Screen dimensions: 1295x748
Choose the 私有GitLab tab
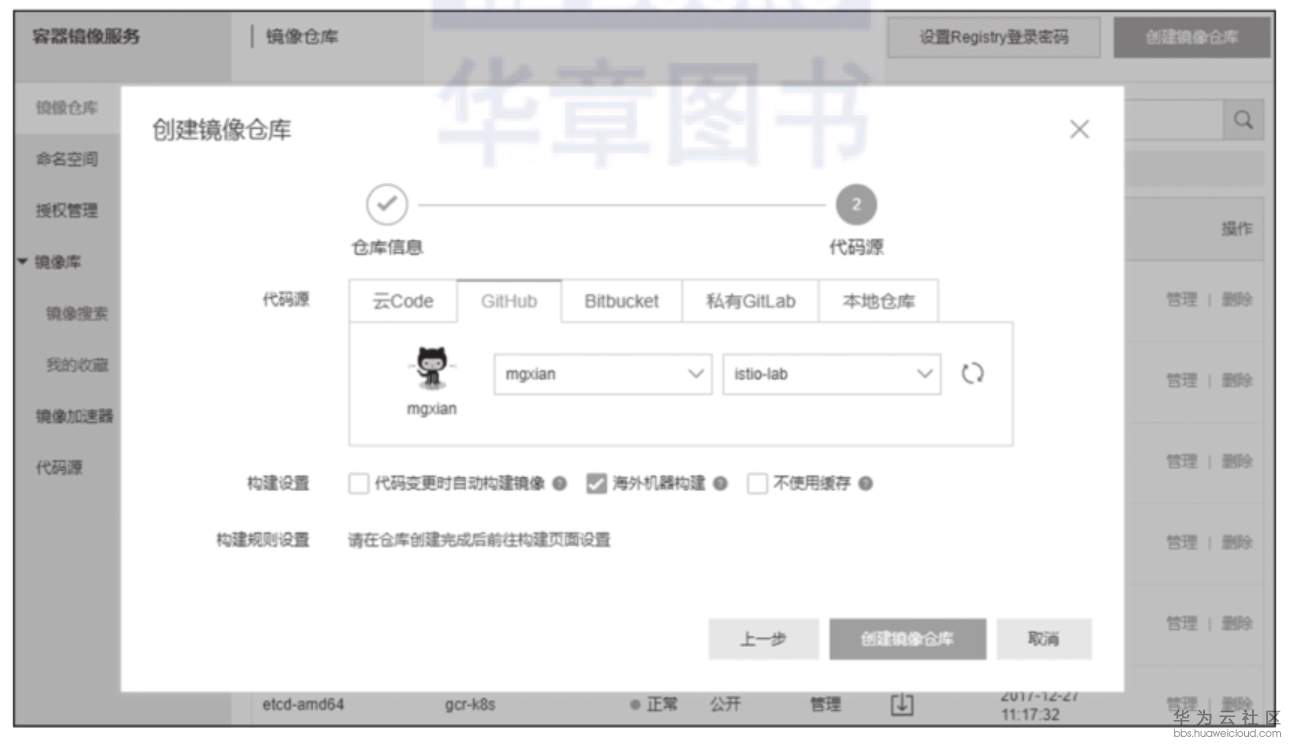pyautogui.click(x=750, y=301)
